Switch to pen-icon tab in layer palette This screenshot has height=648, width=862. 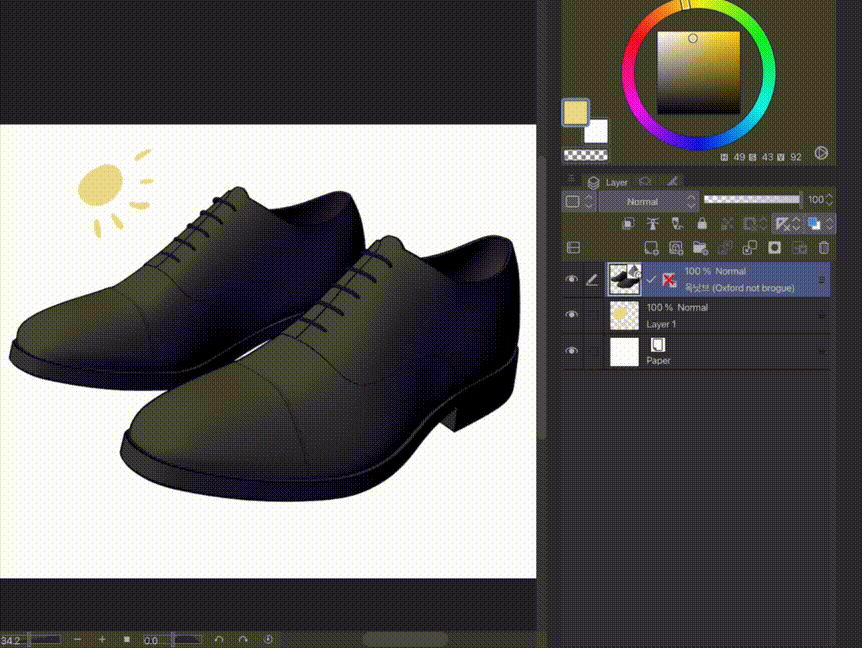(672, 181)
